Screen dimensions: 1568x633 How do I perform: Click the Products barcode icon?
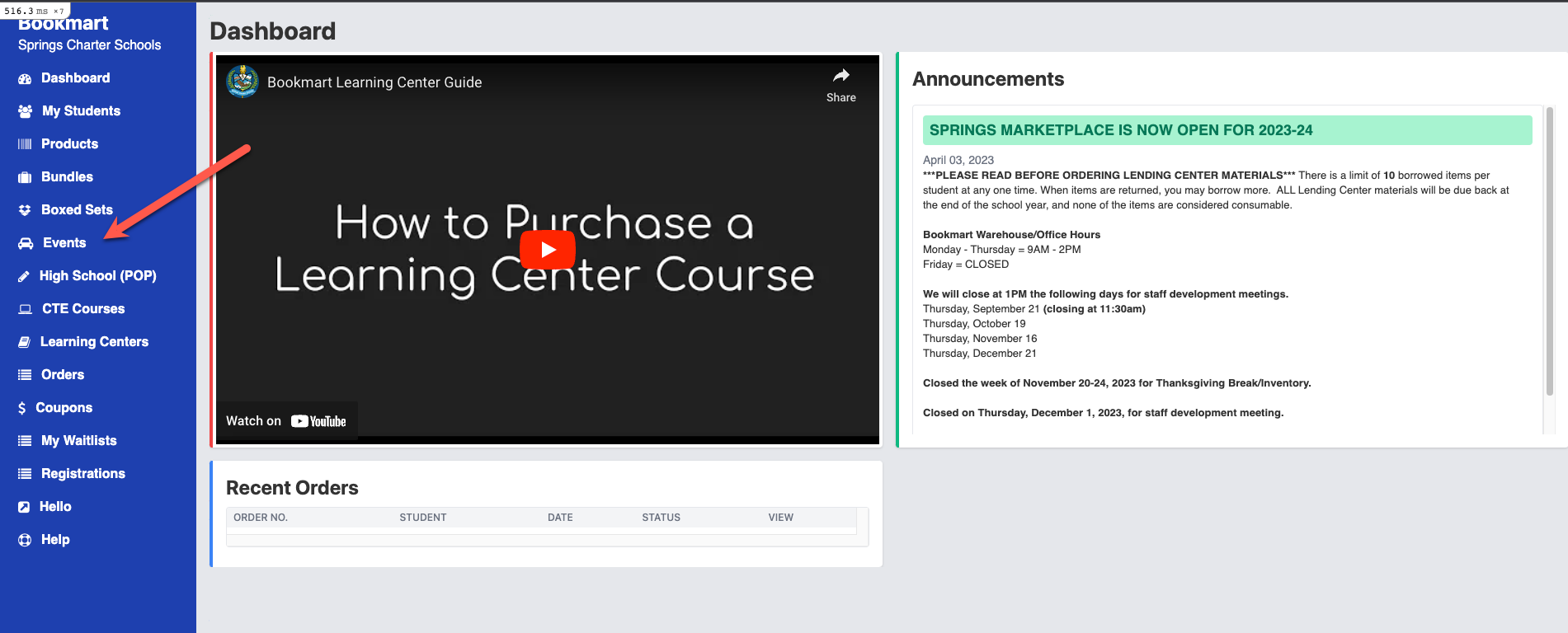pyautogui.click(x=25, y=144)
